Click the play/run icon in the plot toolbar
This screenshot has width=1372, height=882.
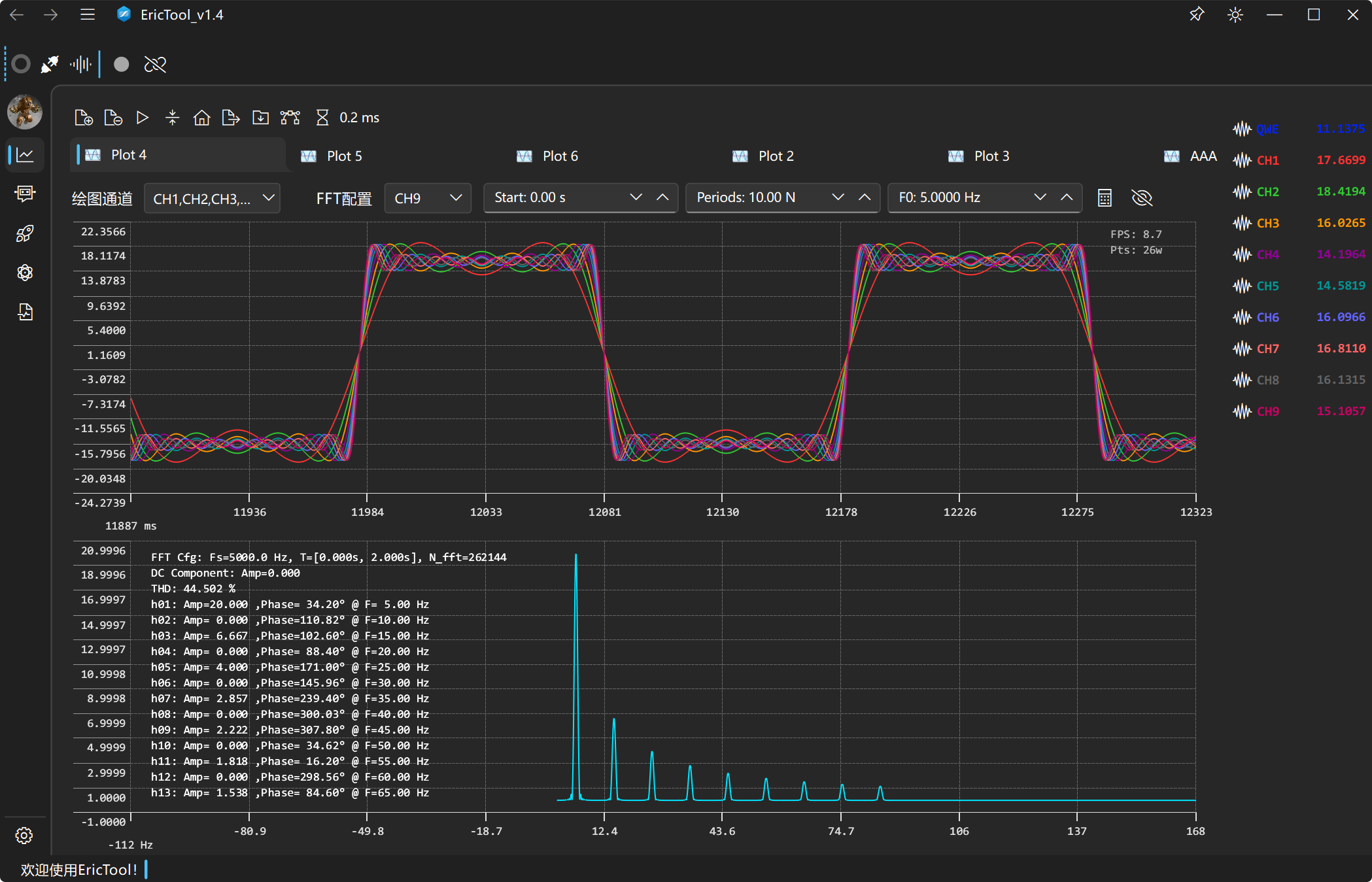142,118
